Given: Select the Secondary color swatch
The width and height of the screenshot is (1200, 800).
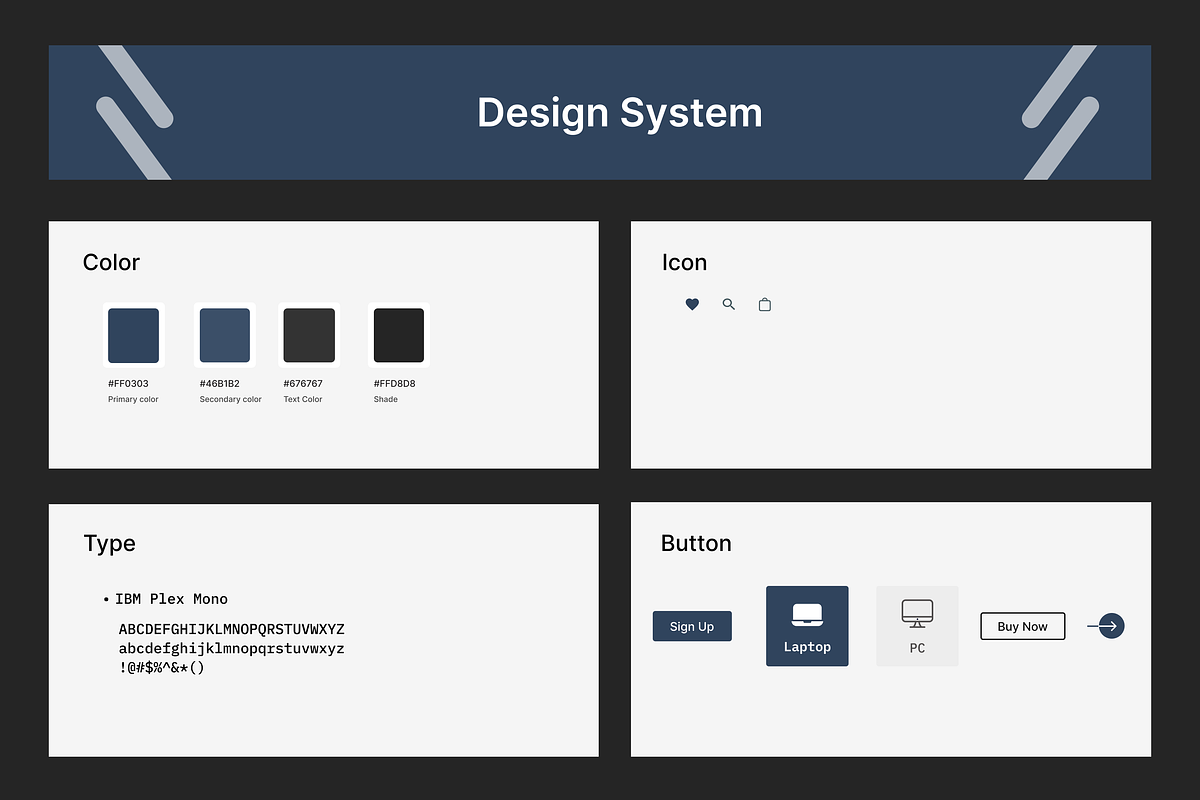Looking at the screenshot, I should tap(225, 336).
